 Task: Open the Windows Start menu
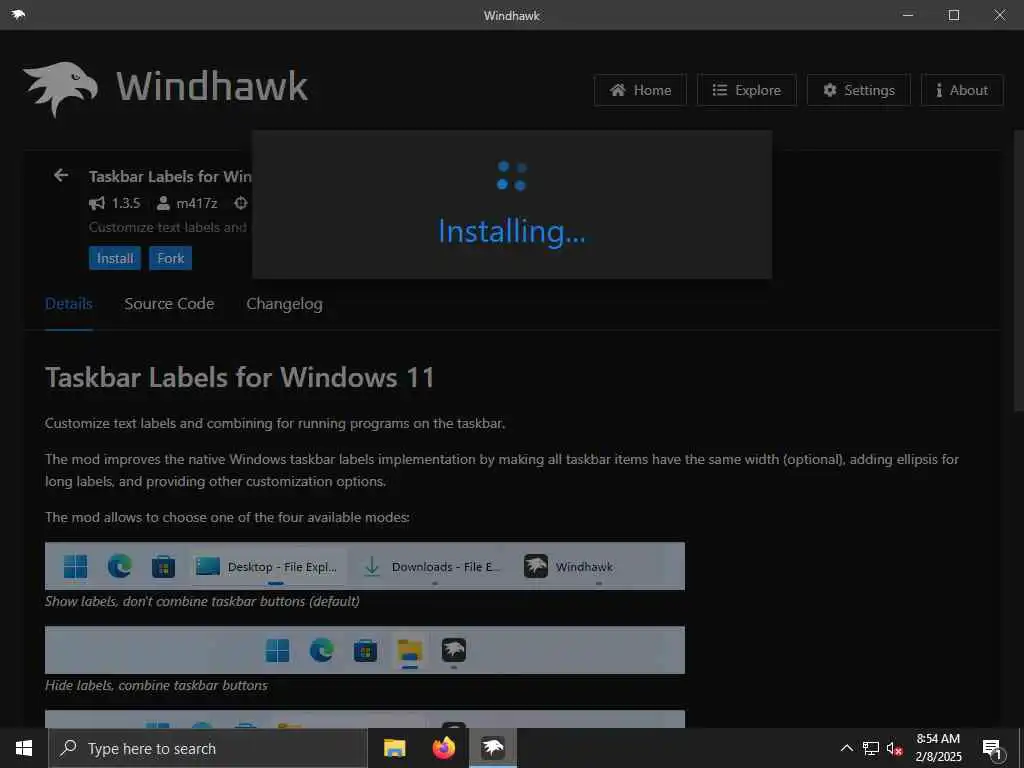coord(24,748)
